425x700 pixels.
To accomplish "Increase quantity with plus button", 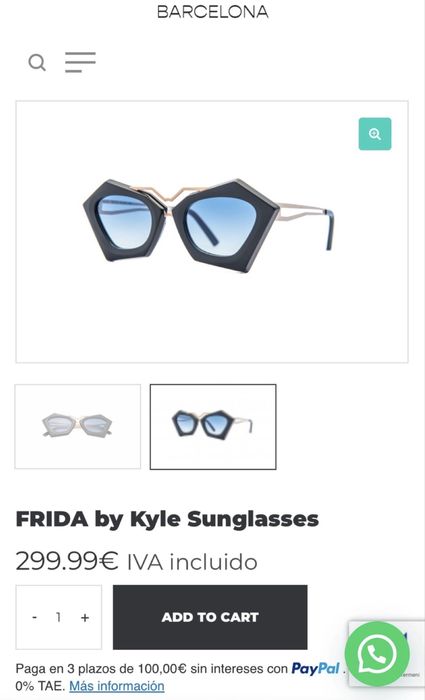I will click(85, 617).
